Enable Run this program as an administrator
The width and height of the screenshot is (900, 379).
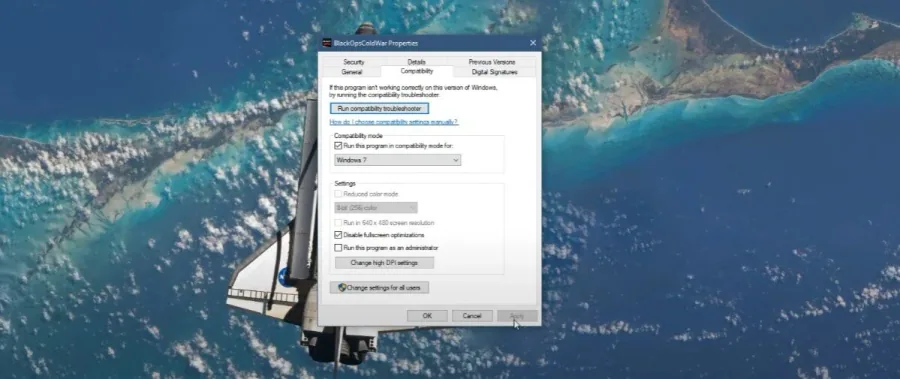[x=338, y=247]
